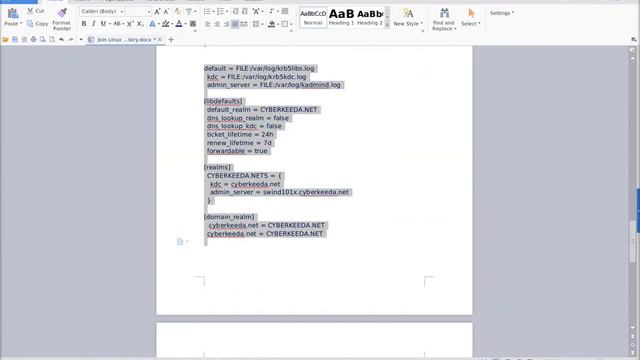This screenshot has width=640, height=360.
Task: Expand quick access toolbar customization arrow
Action: tap(81, 40)
